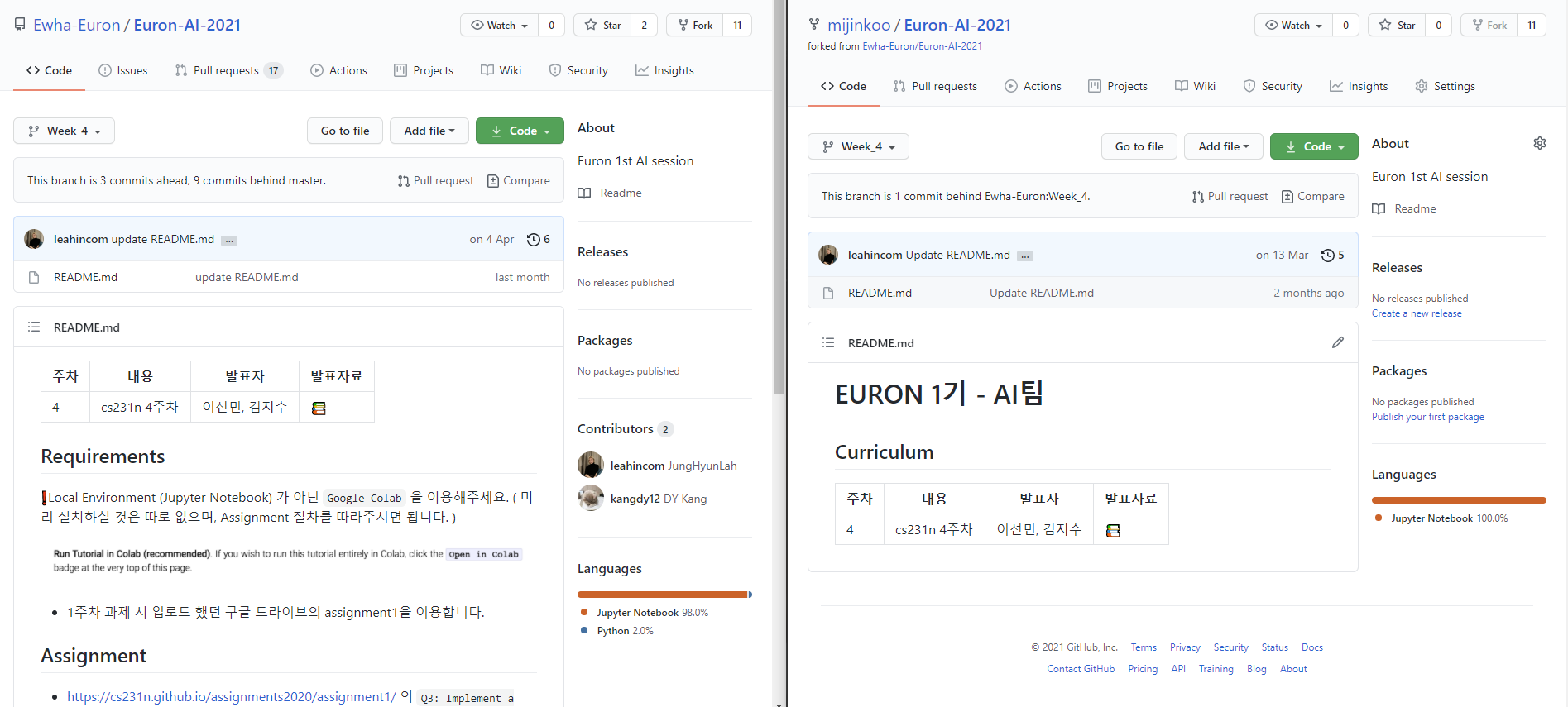Open Week_4 branch dropdown in mijinkoo repo
1568x707 pixels.
(858, 146)
